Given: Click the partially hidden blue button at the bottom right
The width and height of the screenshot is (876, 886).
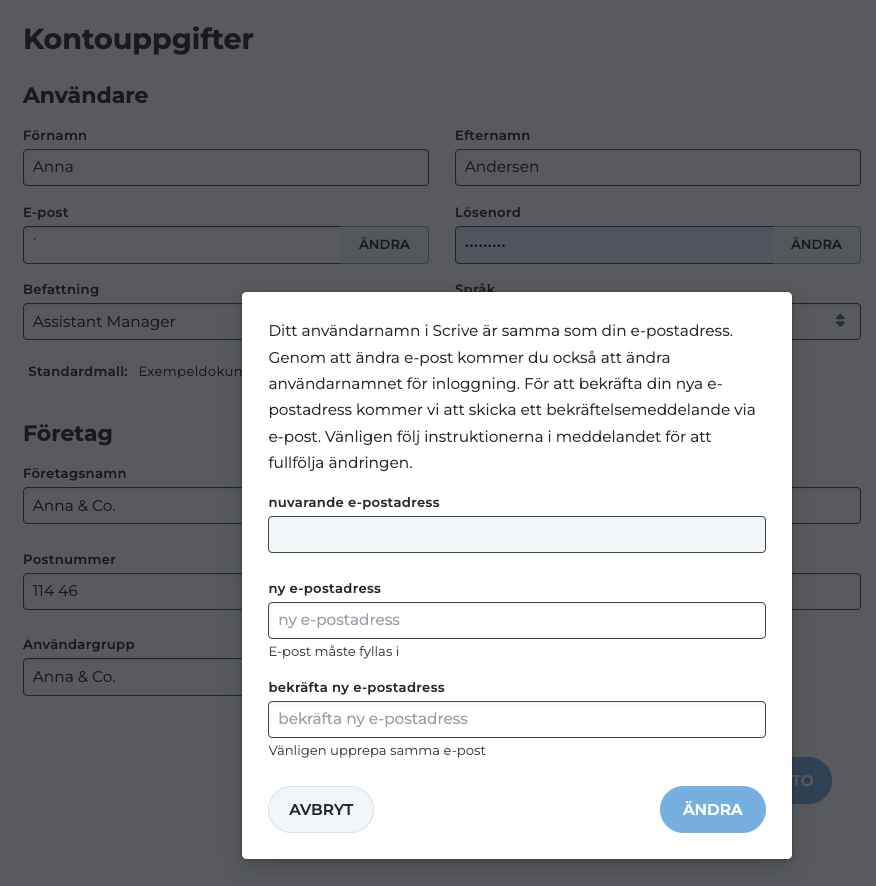Looking at the screenshot, I should tap(813, 781).
